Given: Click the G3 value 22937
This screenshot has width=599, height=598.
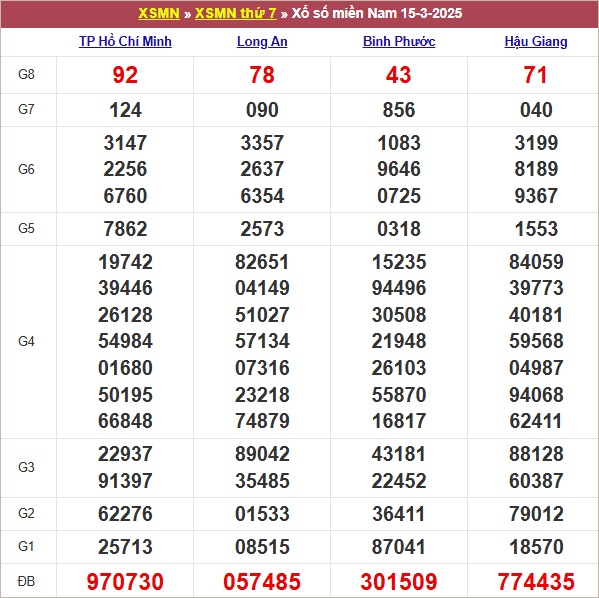Looking at the screenshot, I should [125, 454].
